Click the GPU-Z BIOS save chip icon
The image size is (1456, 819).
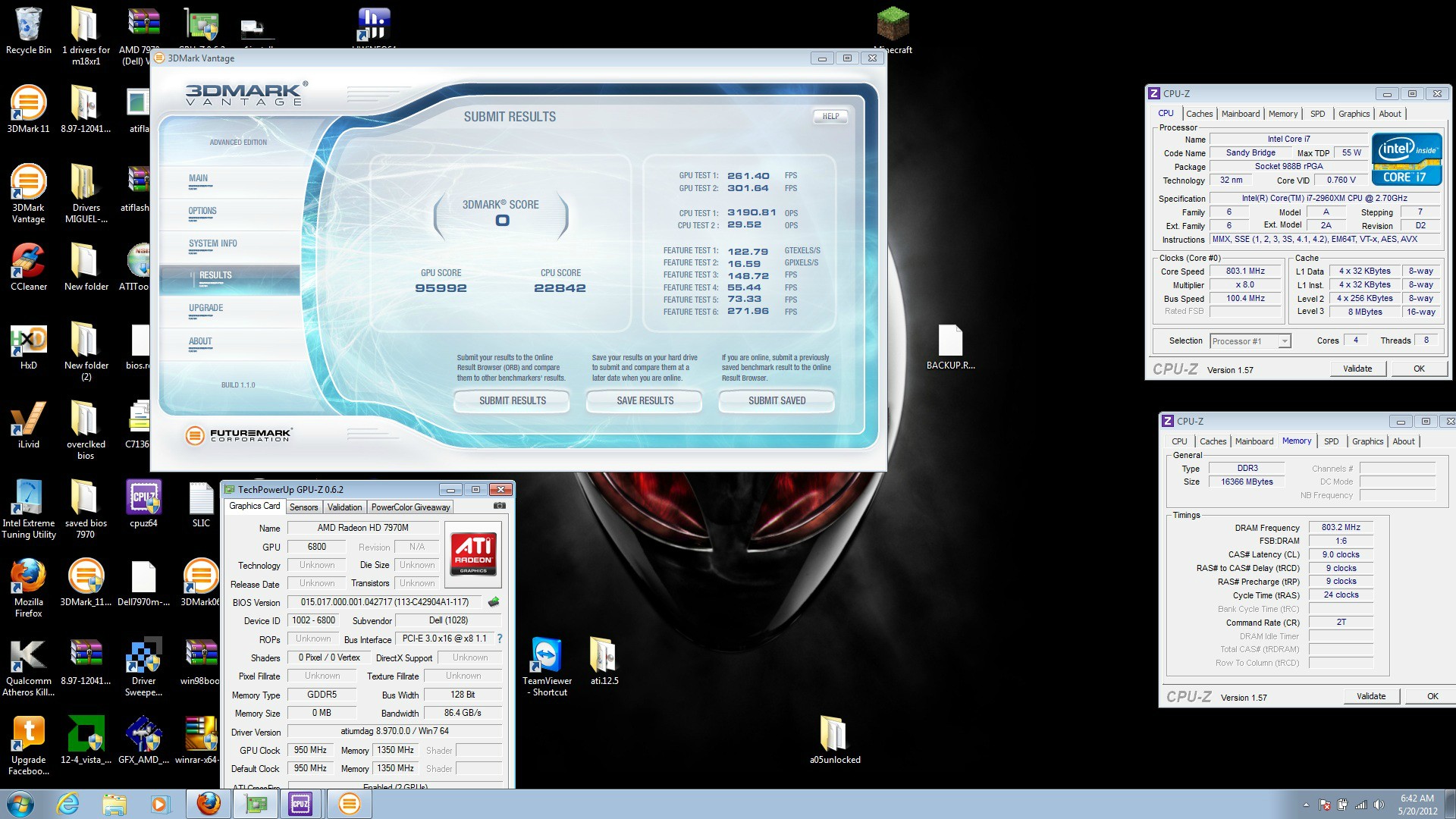[494, 602]
